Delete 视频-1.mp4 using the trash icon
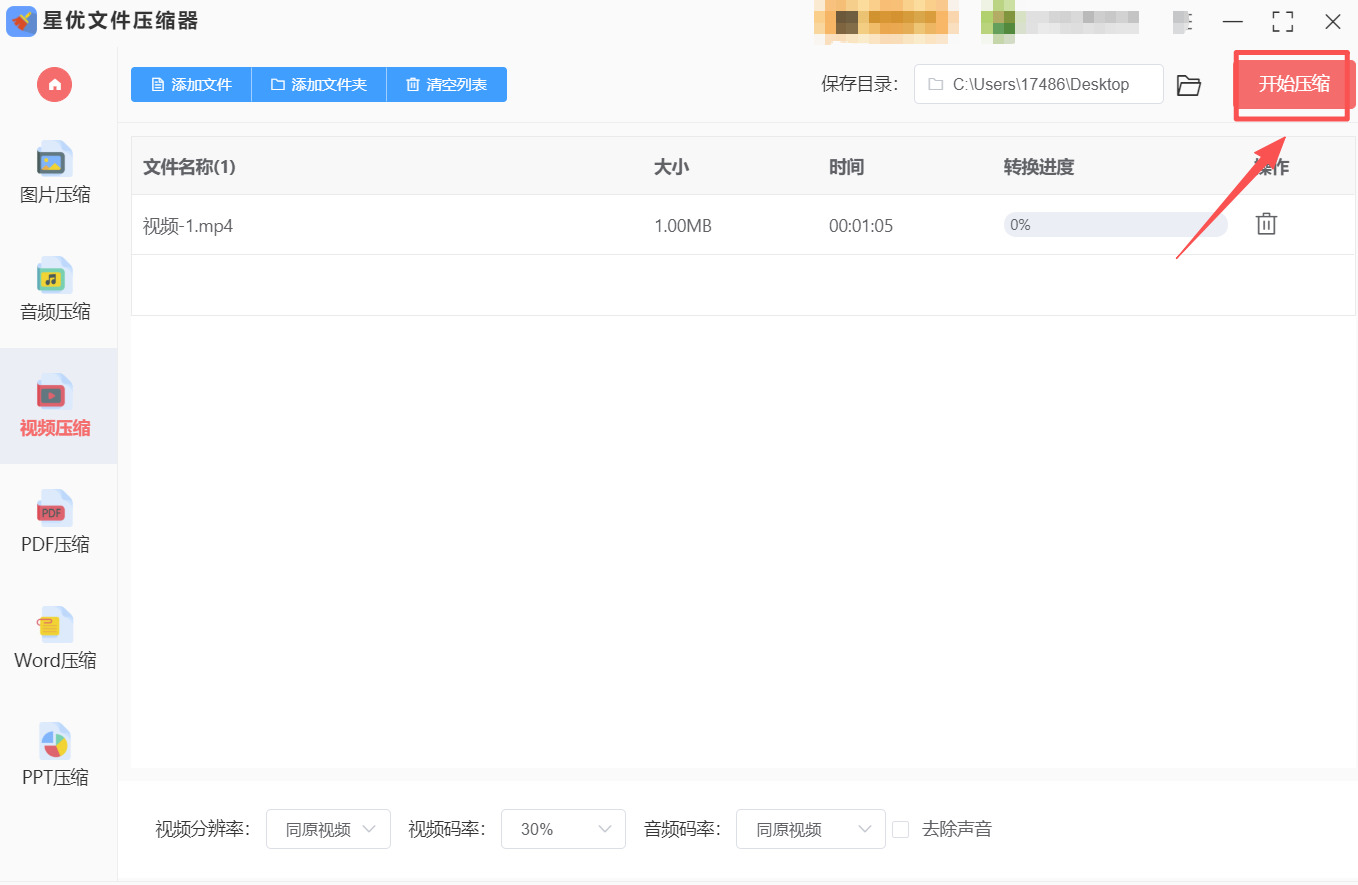 tap(1266, 224)
